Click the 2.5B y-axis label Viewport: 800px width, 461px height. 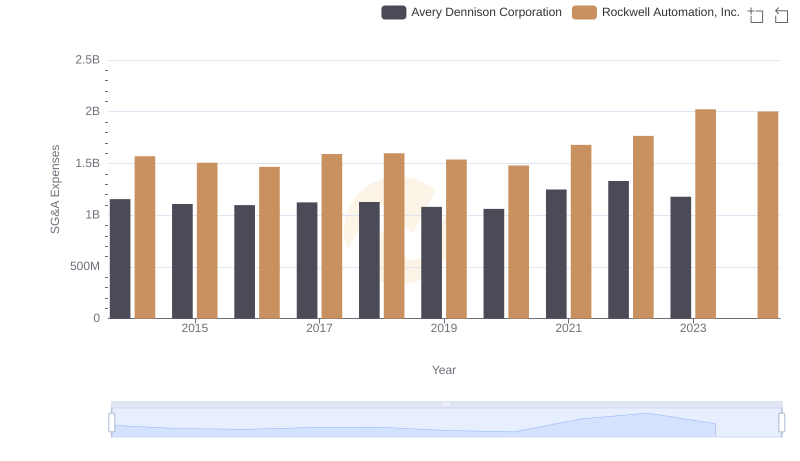87,60
